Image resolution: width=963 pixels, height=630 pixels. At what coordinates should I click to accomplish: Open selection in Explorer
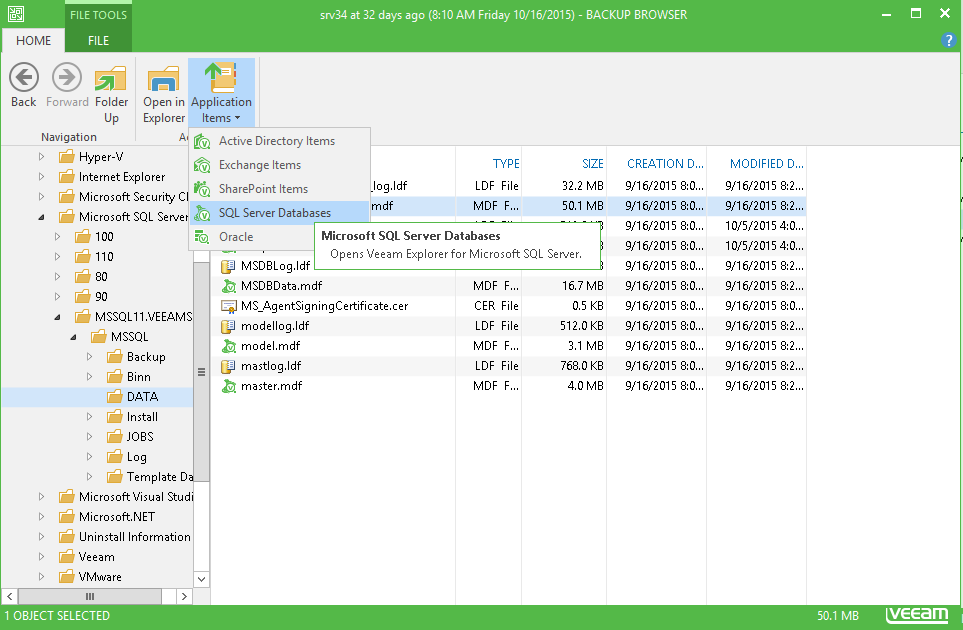click(163, 94)
